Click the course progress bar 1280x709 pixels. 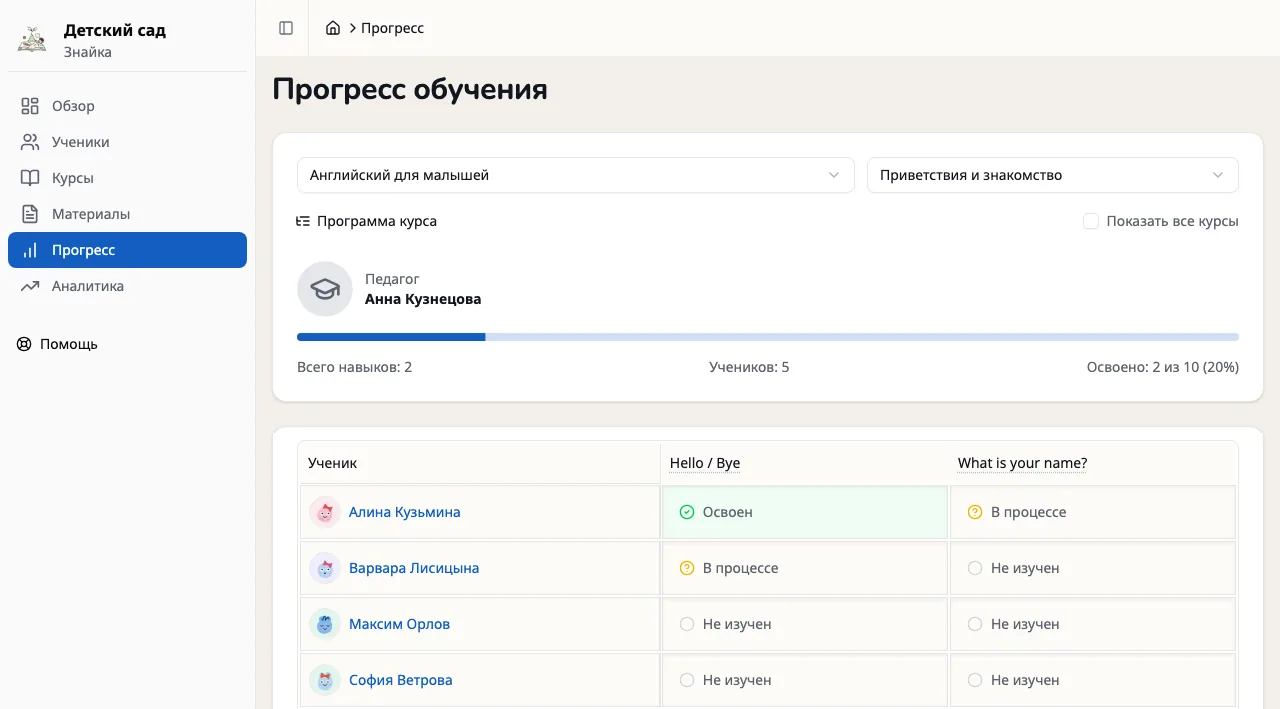pyautogui.click(x=768, y=337)
